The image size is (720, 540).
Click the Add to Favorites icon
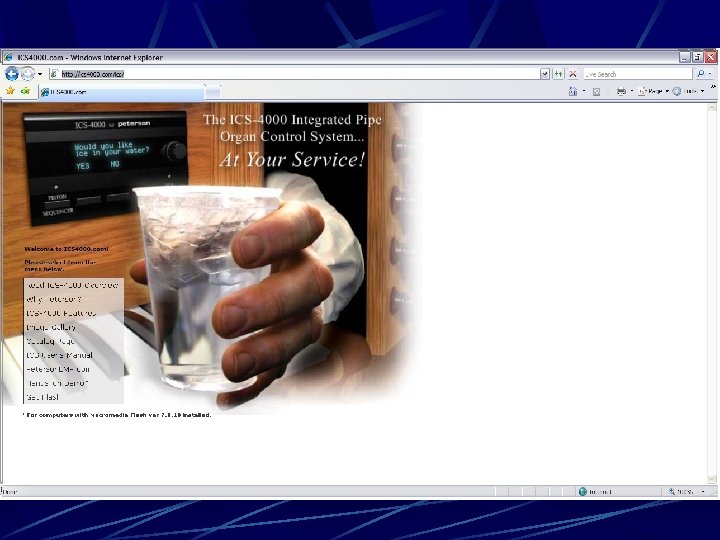point(25,91)
